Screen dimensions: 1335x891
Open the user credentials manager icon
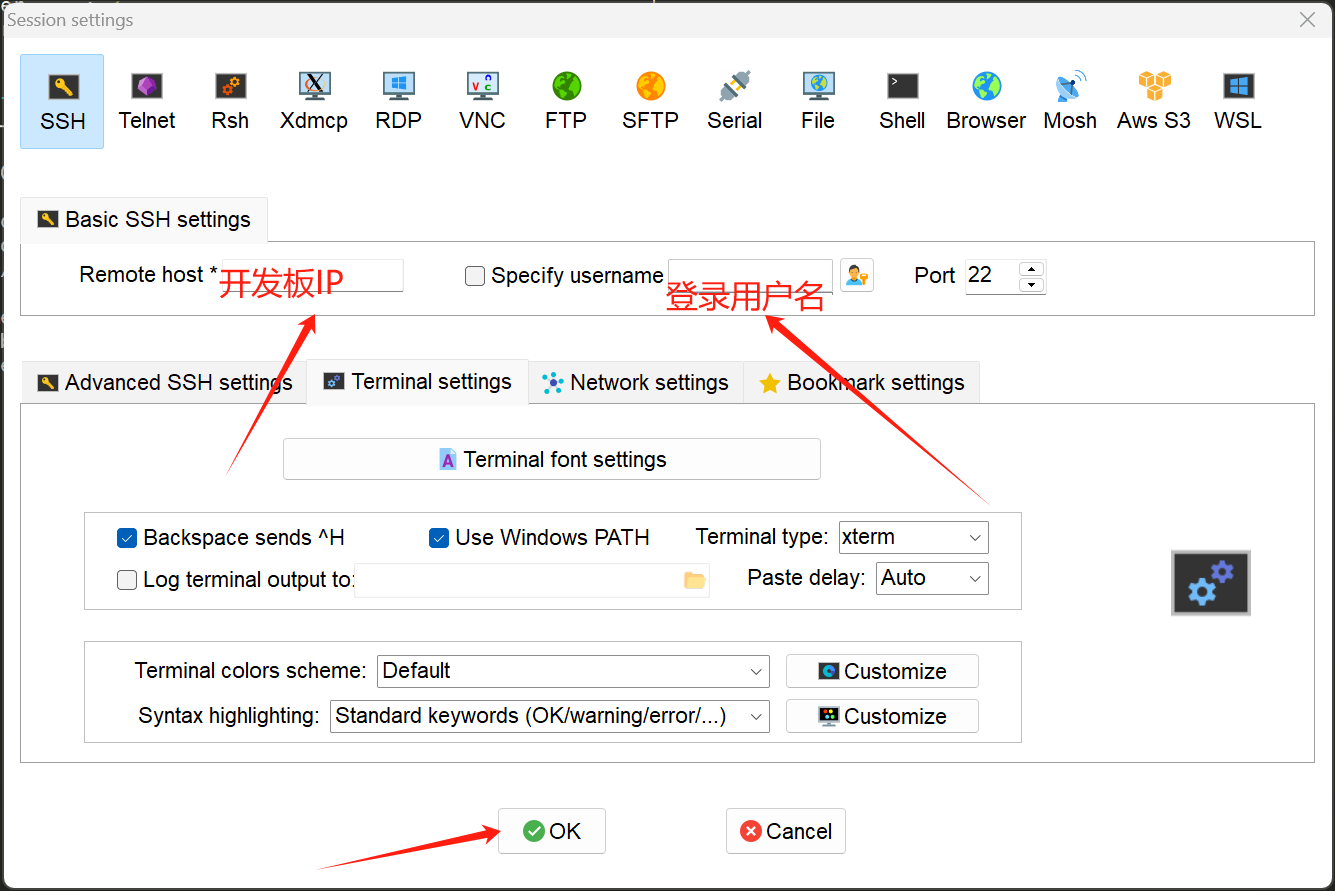[857, 275]
